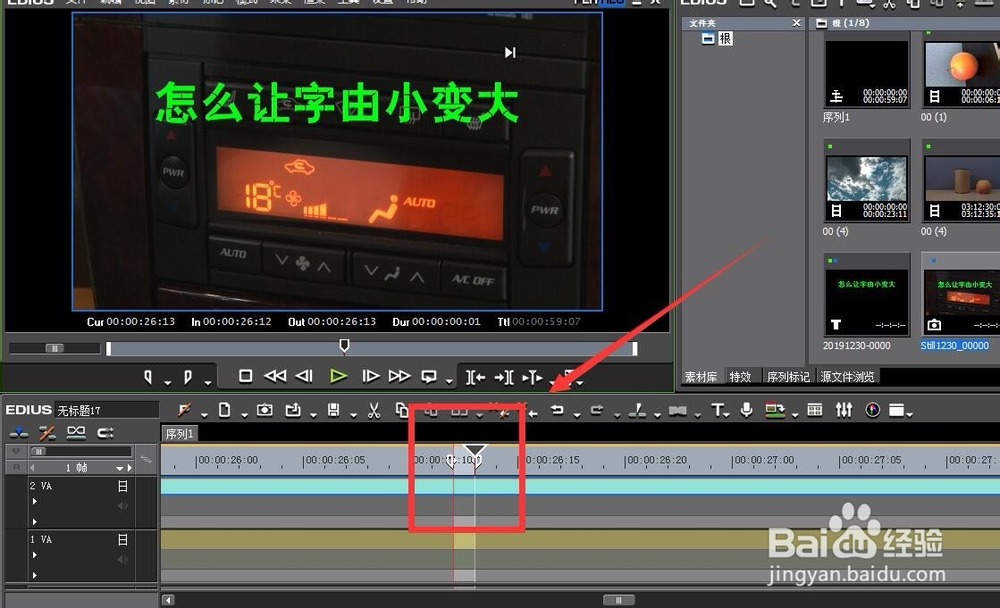The height and width of the screenshot is (608, 1000).
Task: Click the export output icon
Action: point(775,410)
